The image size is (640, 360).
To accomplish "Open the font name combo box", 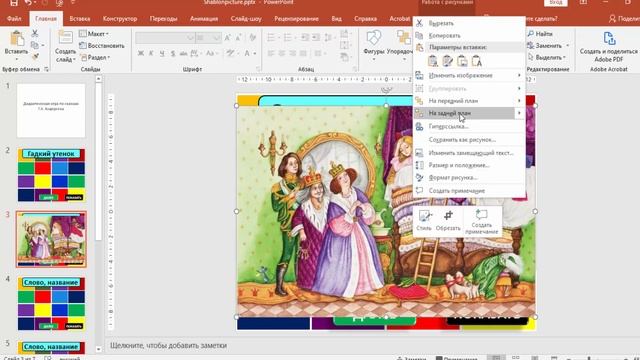I will [165, 38].
